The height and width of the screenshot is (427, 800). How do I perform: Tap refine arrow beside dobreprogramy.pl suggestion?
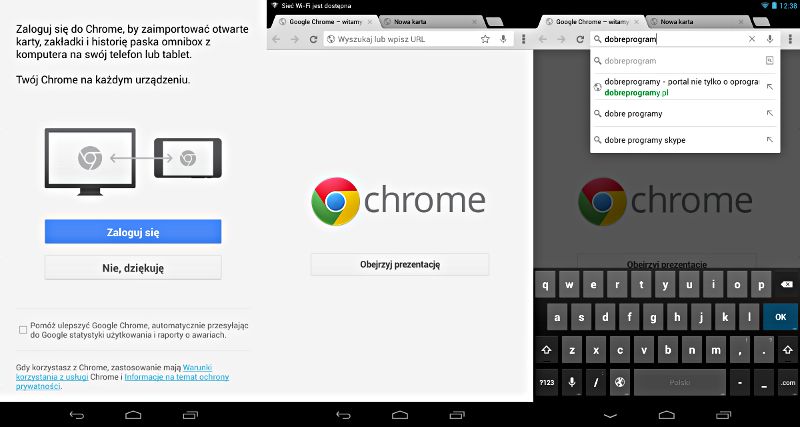tap(770, 87)
